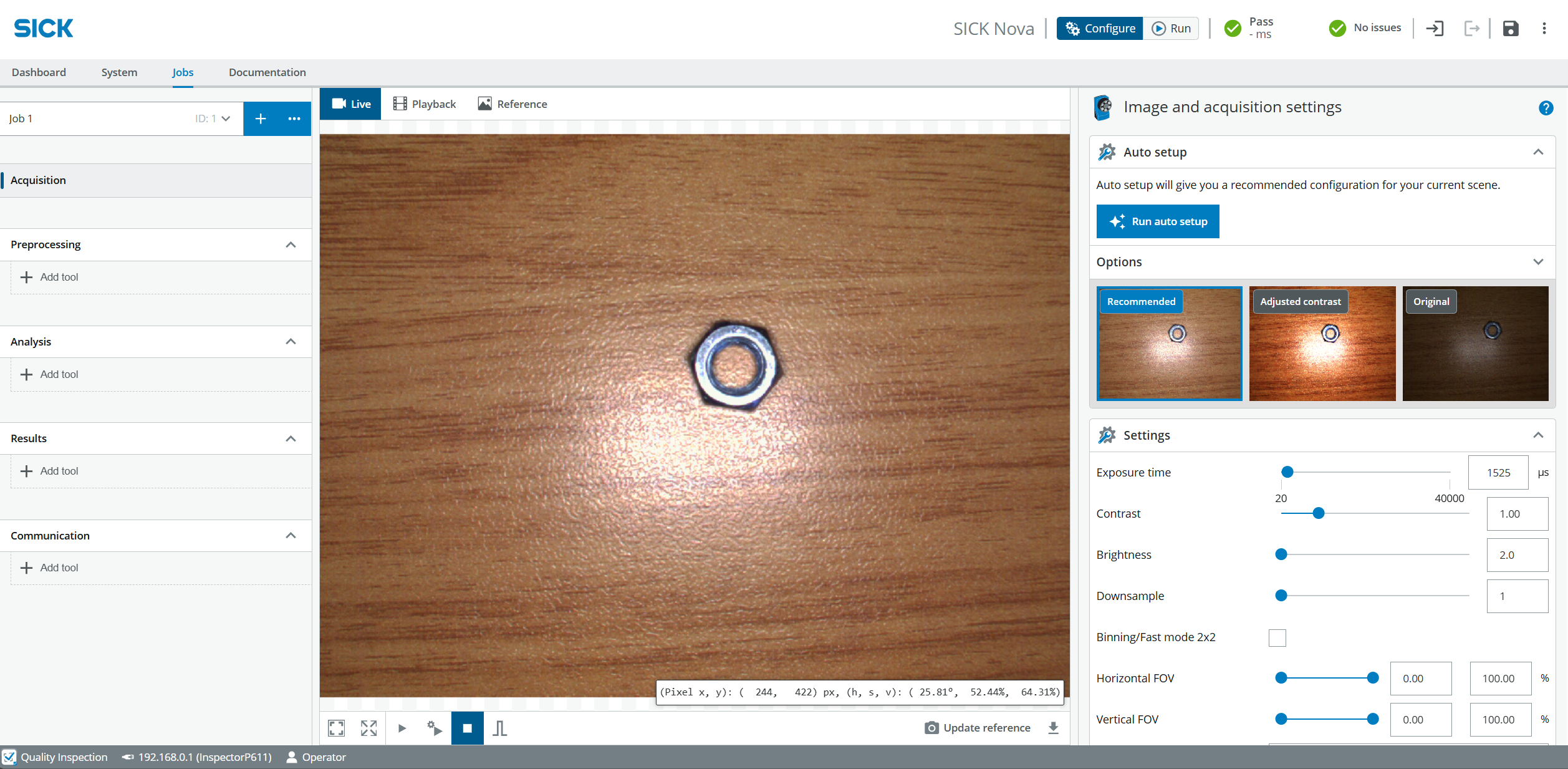This screenshot has width=1568, height=769.
Task: Add a new job with the plus icon
Action: tap(261, 118)
